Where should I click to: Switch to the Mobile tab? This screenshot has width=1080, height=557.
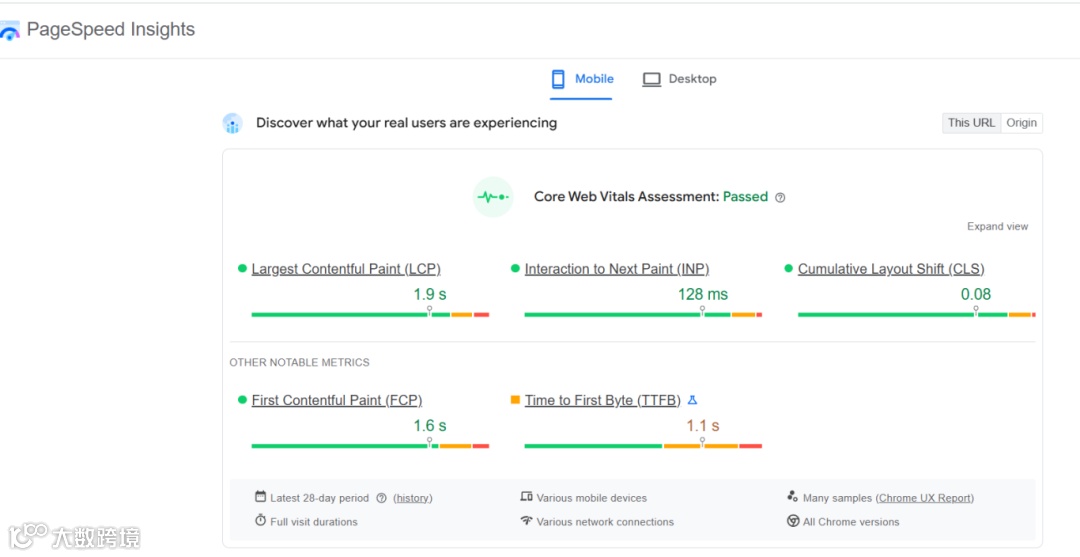pos(582,79)
